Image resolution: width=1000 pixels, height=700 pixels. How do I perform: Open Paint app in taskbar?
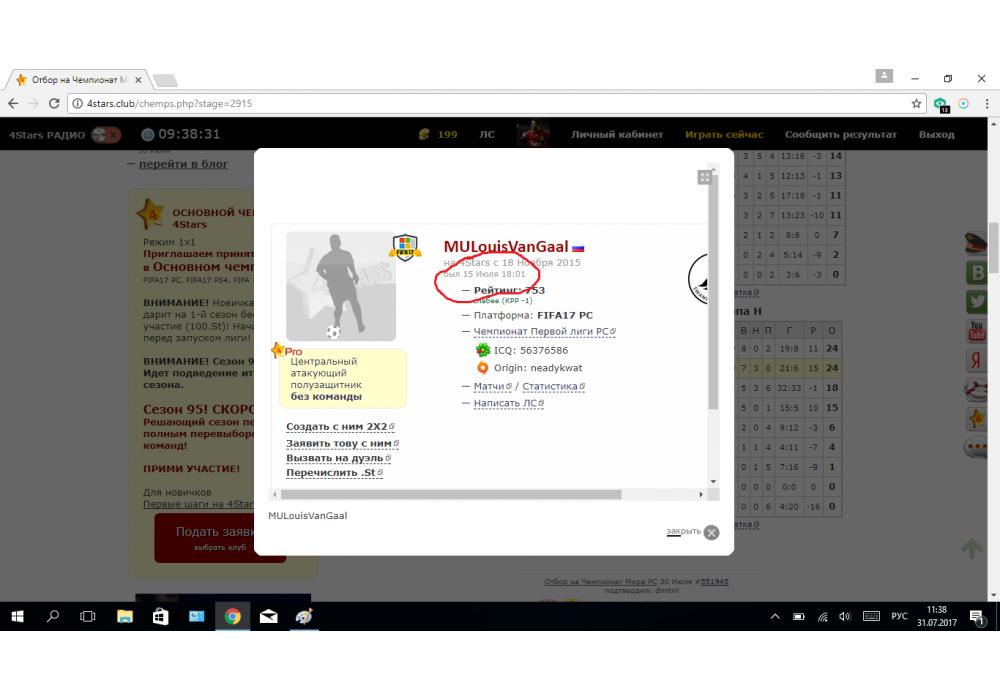click(x=304, y=616)
